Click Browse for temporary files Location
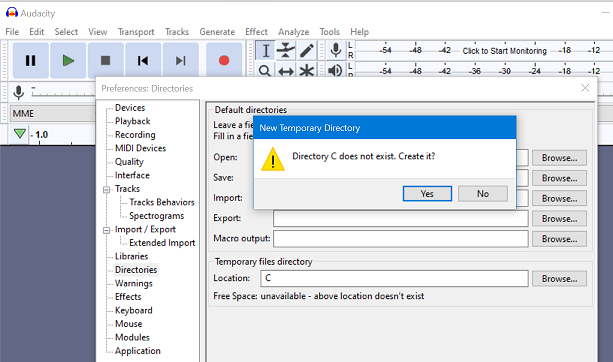 (x=559, y=279)
